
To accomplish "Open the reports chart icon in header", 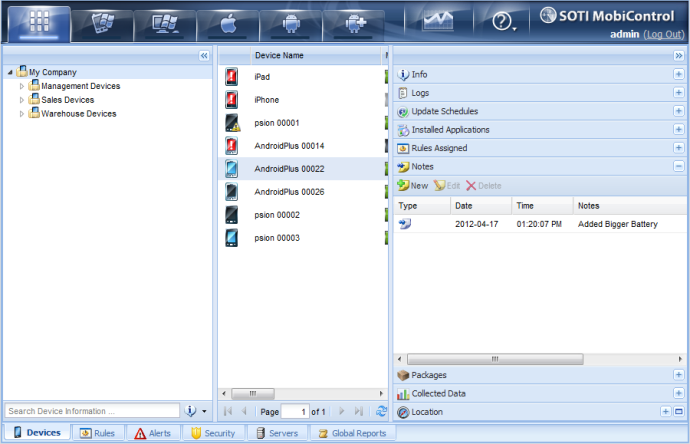I will coord(438,21).
